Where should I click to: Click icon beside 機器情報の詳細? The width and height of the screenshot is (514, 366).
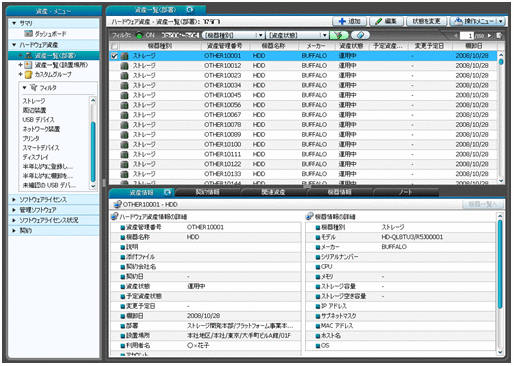[x=309, y=217]
